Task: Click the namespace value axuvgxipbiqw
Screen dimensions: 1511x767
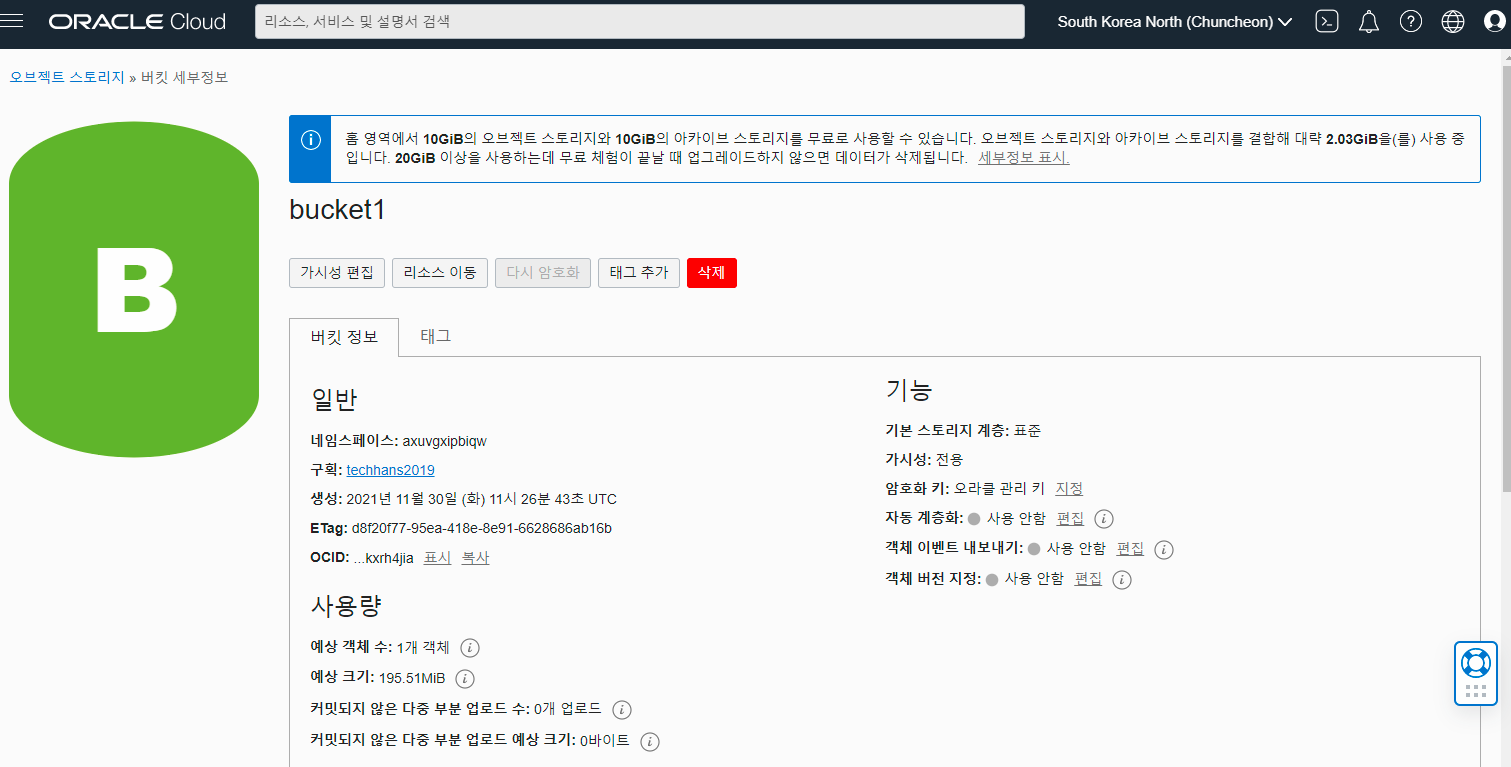Action: [445, 441]
